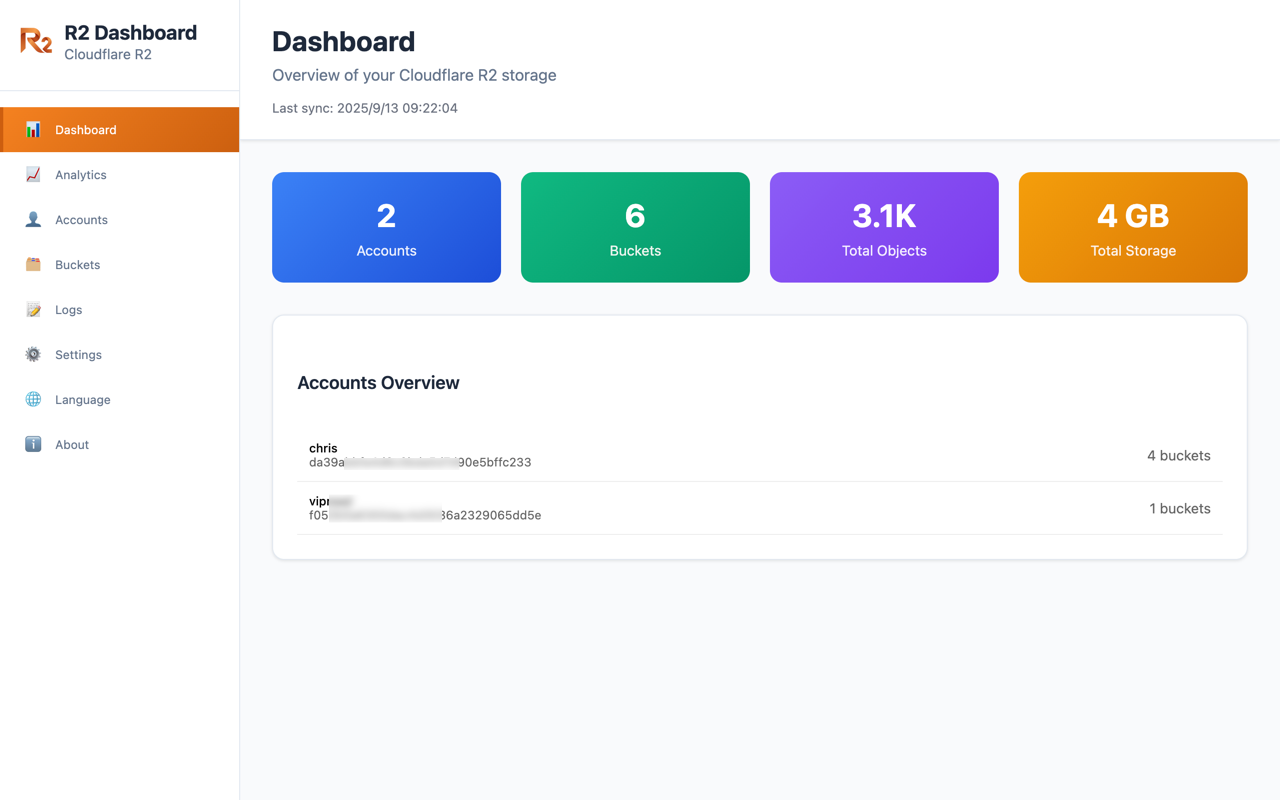Image resolution: width=1280 pixels, height=800 pixels.
Task: Select the About menu item
Action: [x=72, y=445]
